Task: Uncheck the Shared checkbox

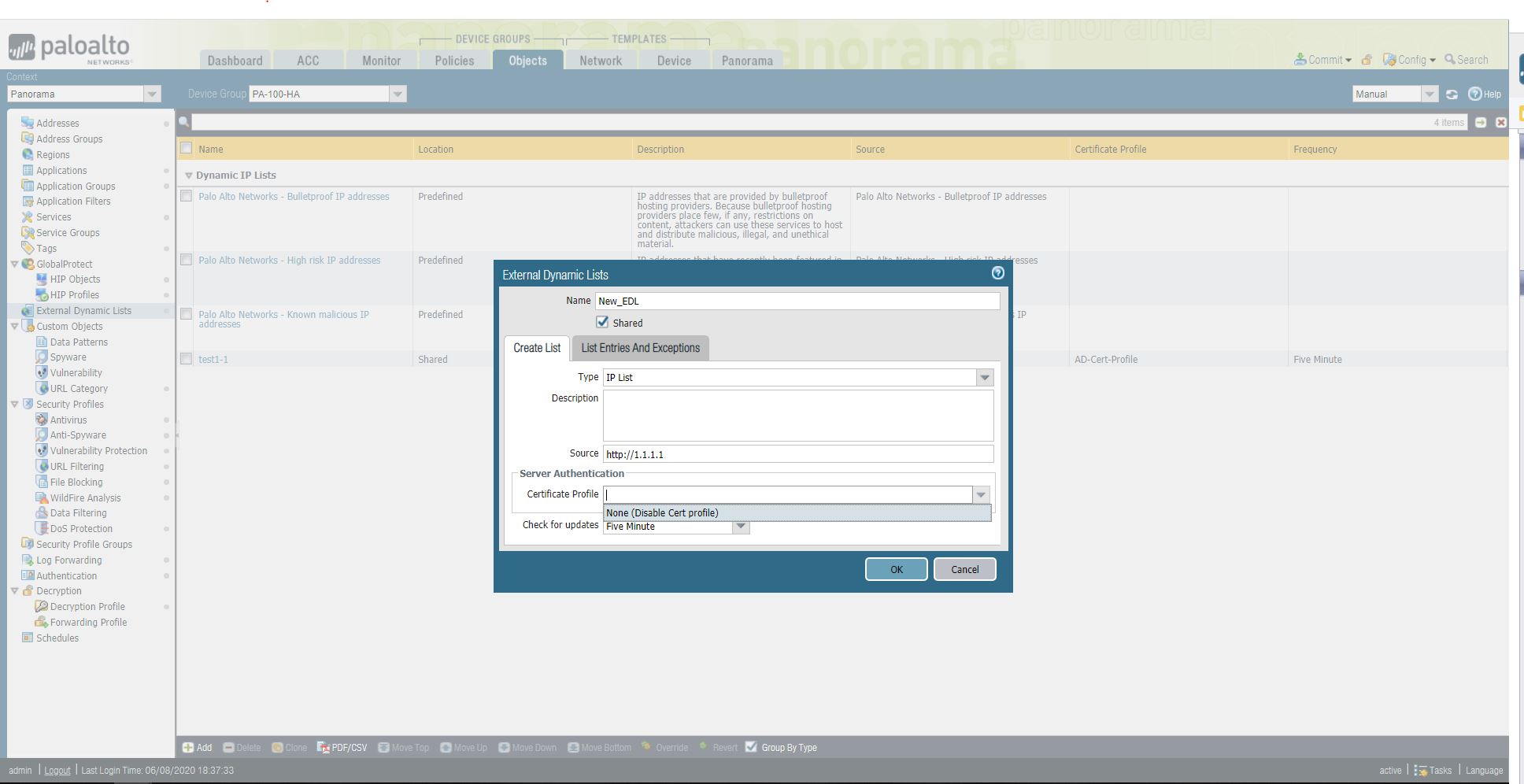Action: [602, 323]
